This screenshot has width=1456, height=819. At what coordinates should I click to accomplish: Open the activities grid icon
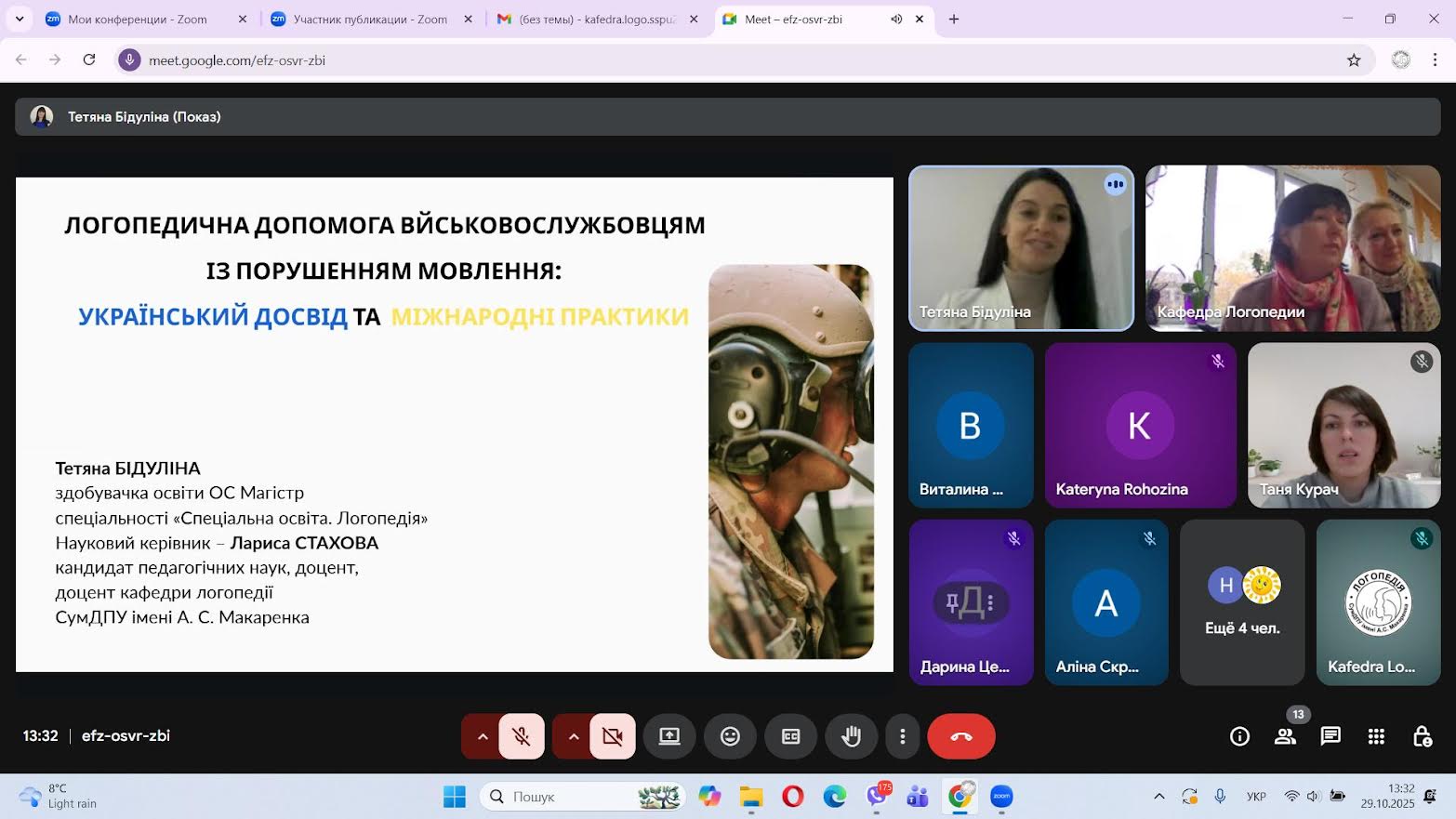coord(1376,736)
